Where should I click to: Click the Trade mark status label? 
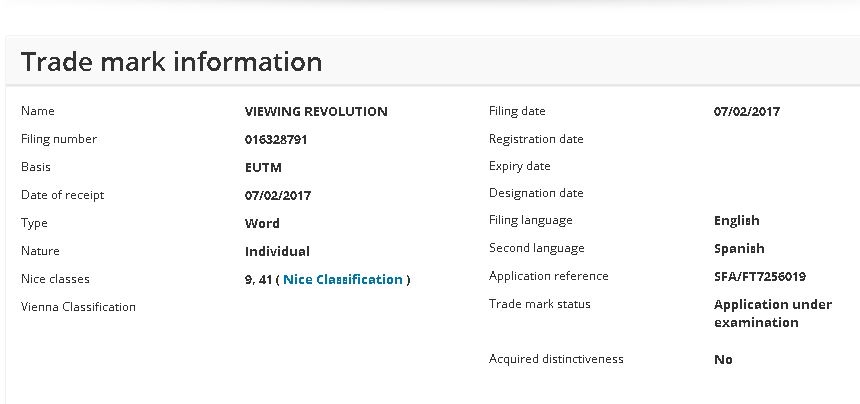click(540, 304)
